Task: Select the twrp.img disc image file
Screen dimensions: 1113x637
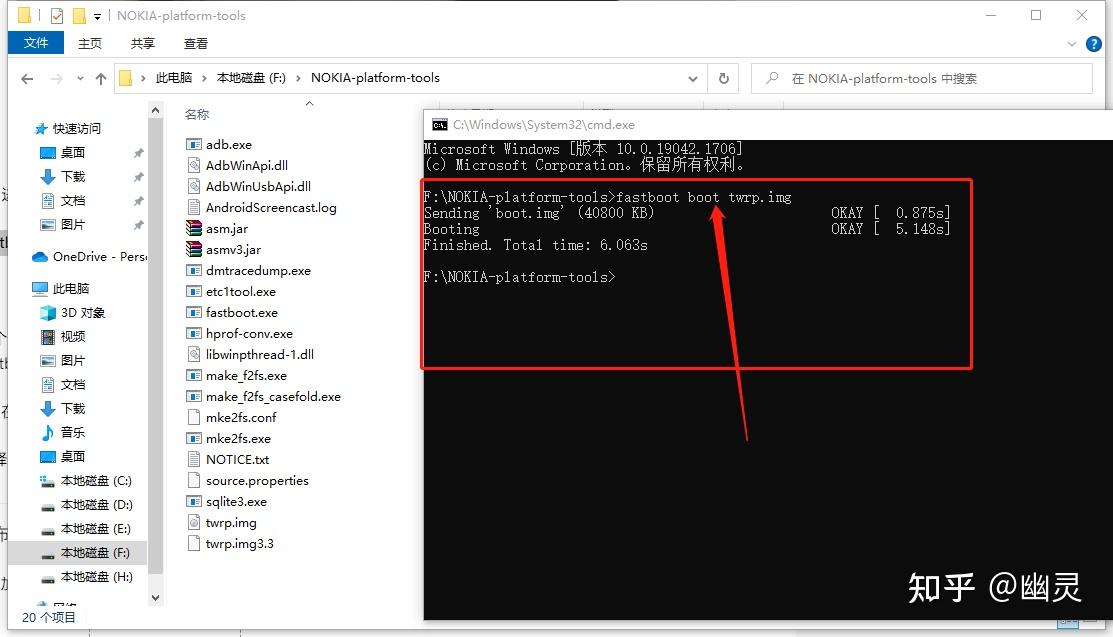Action: click(x=231, y=523)
